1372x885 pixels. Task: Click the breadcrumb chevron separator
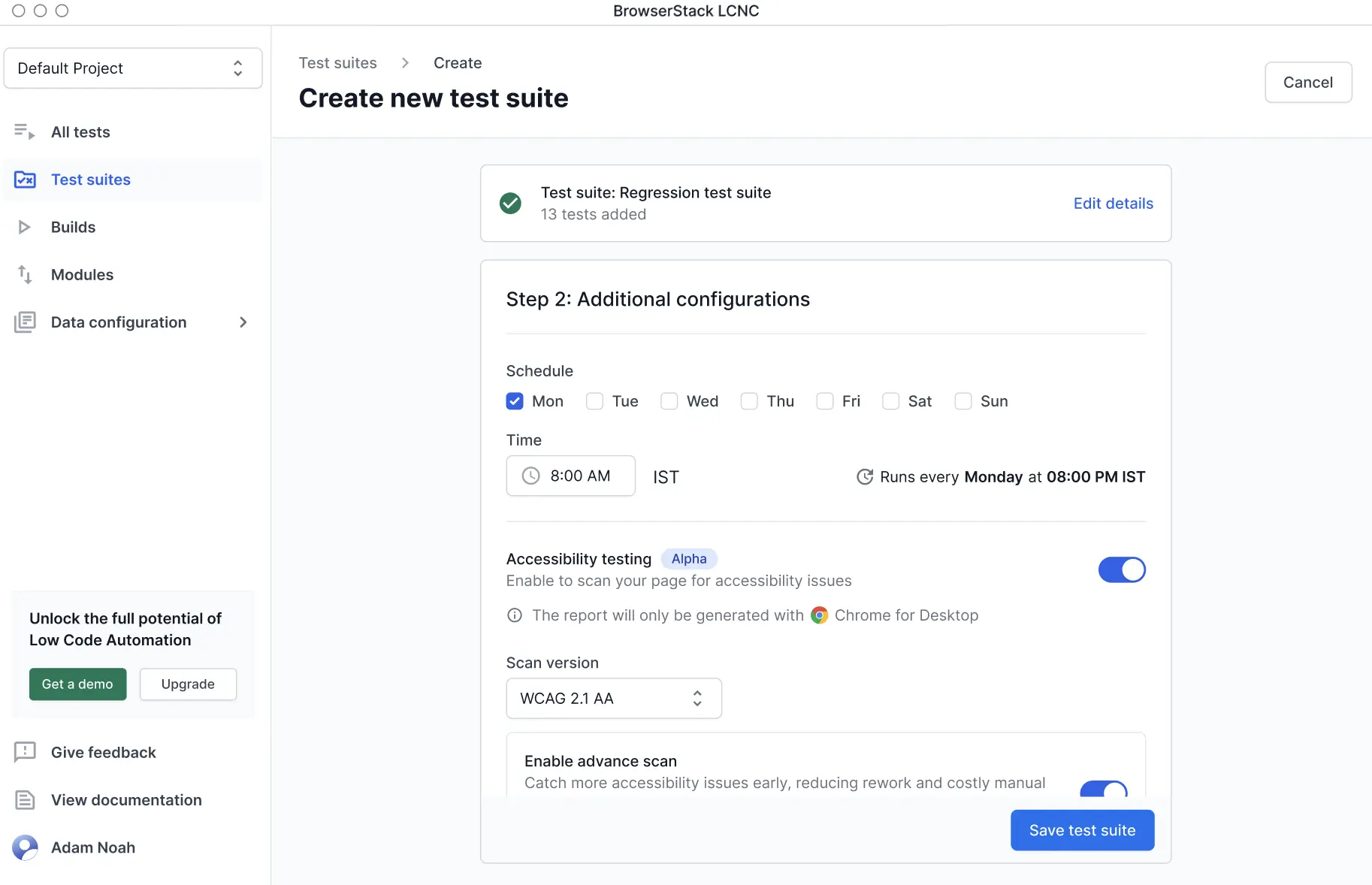coord(405,63)
